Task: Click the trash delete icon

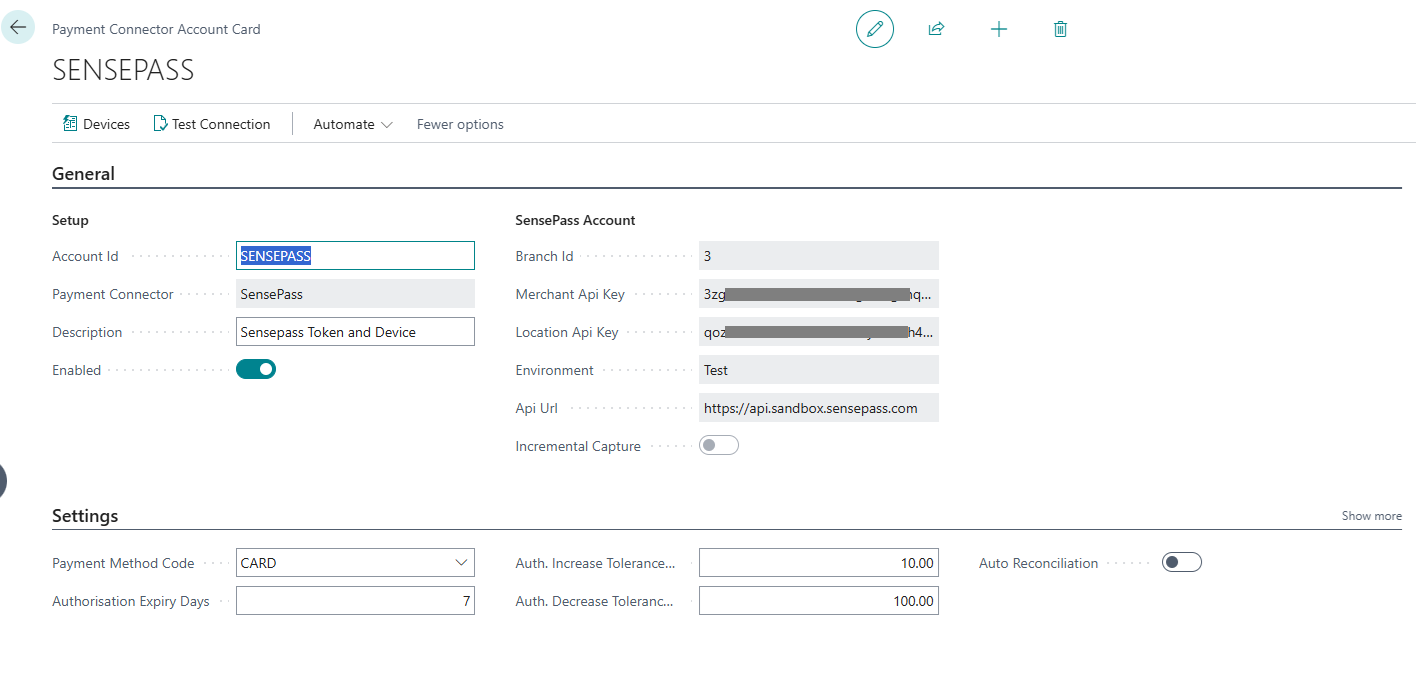Action: (x=1060, y=29)
